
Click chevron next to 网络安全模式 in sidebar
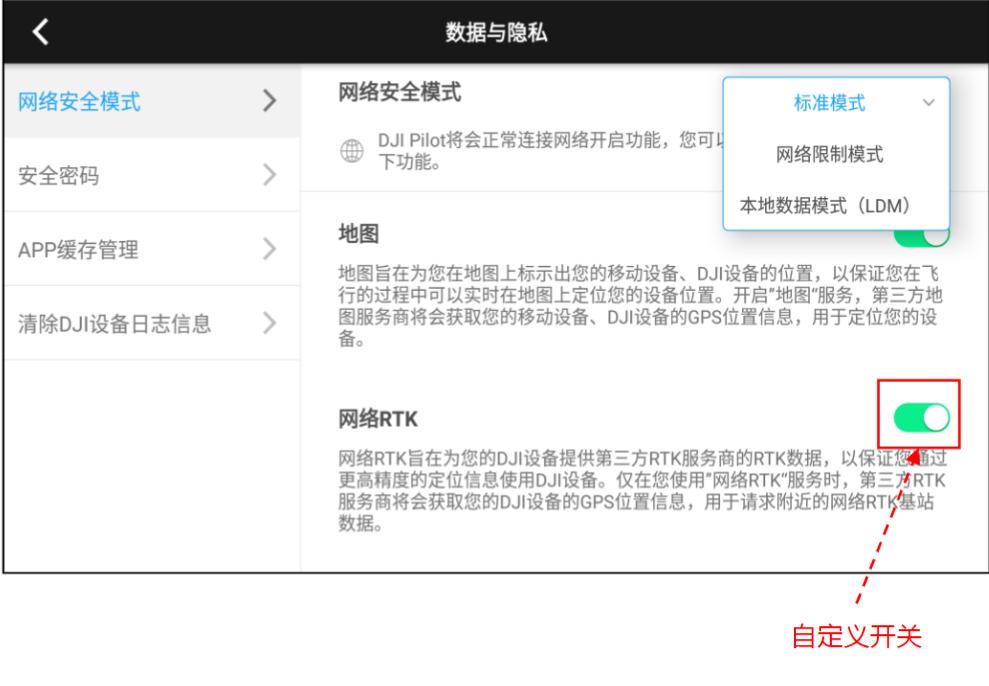point(269,101)
